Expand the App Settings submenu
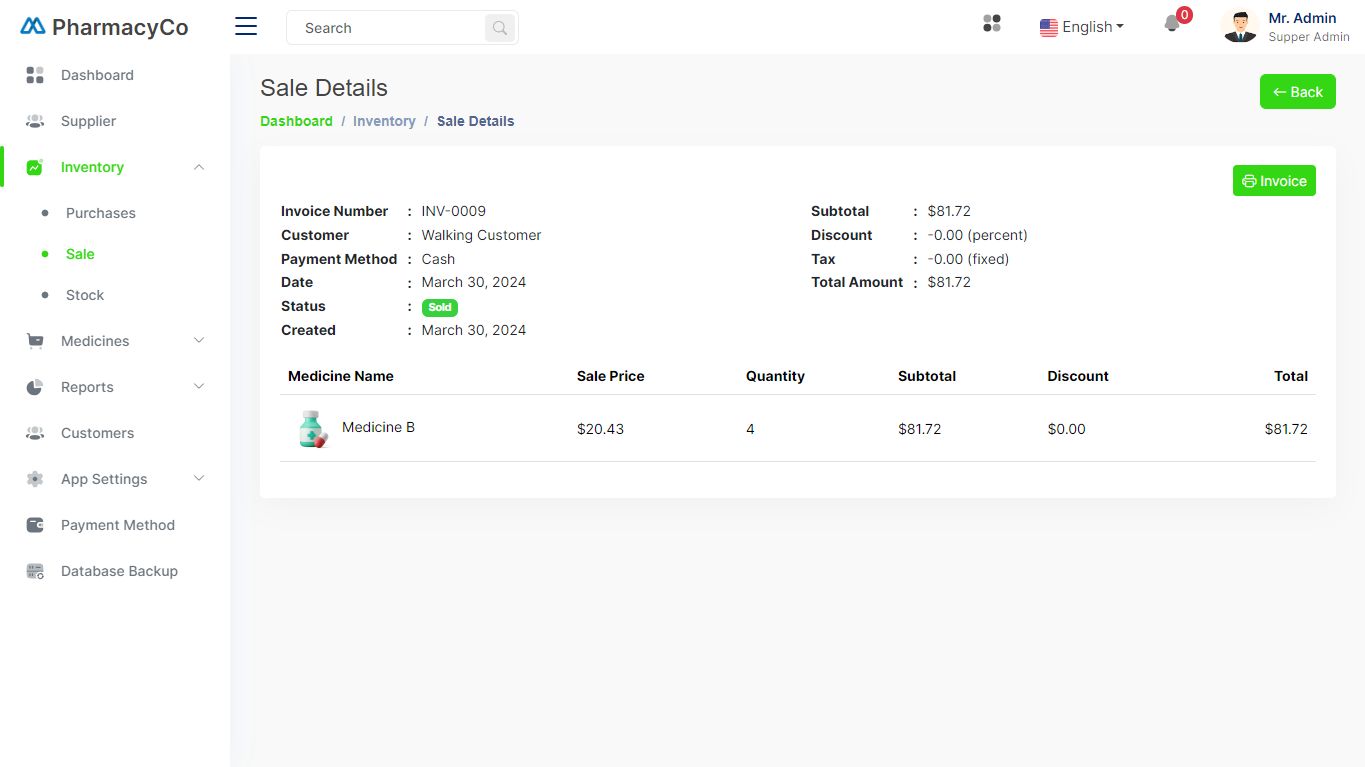Screen dimensions: 1365x767 [x=199, y=479]
